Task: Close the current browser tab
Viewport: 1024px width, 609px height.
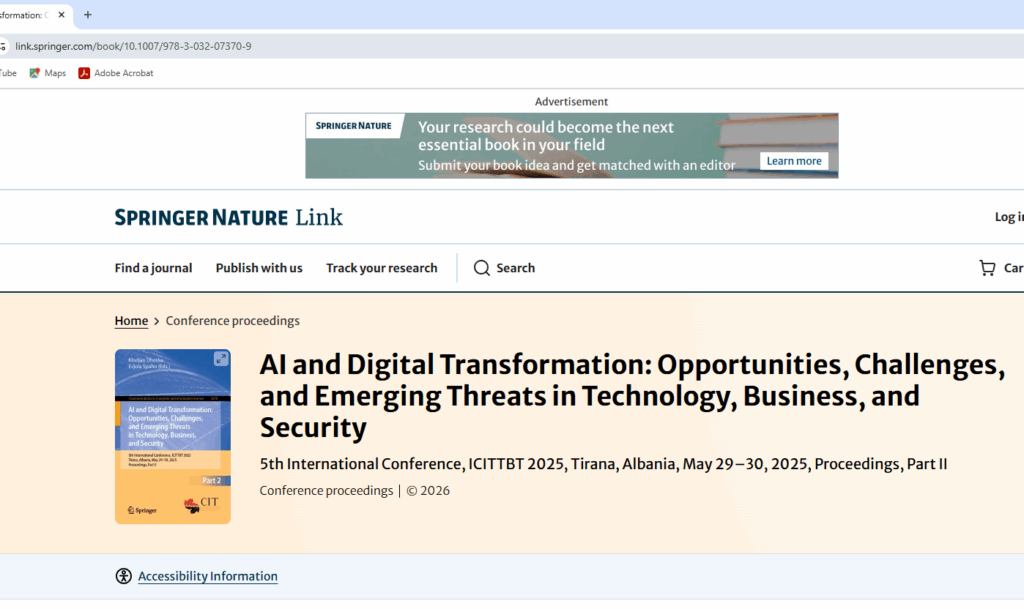Action: pyautogui.click(x=61, y=15)
